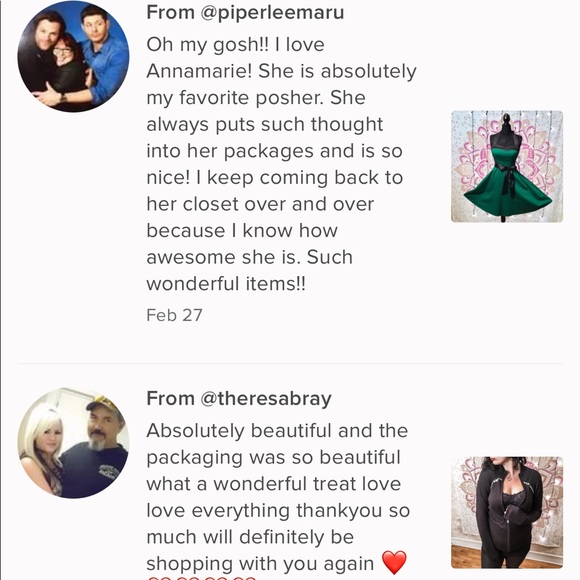Click the "love everything thankyou so" line

click(278, 511)
